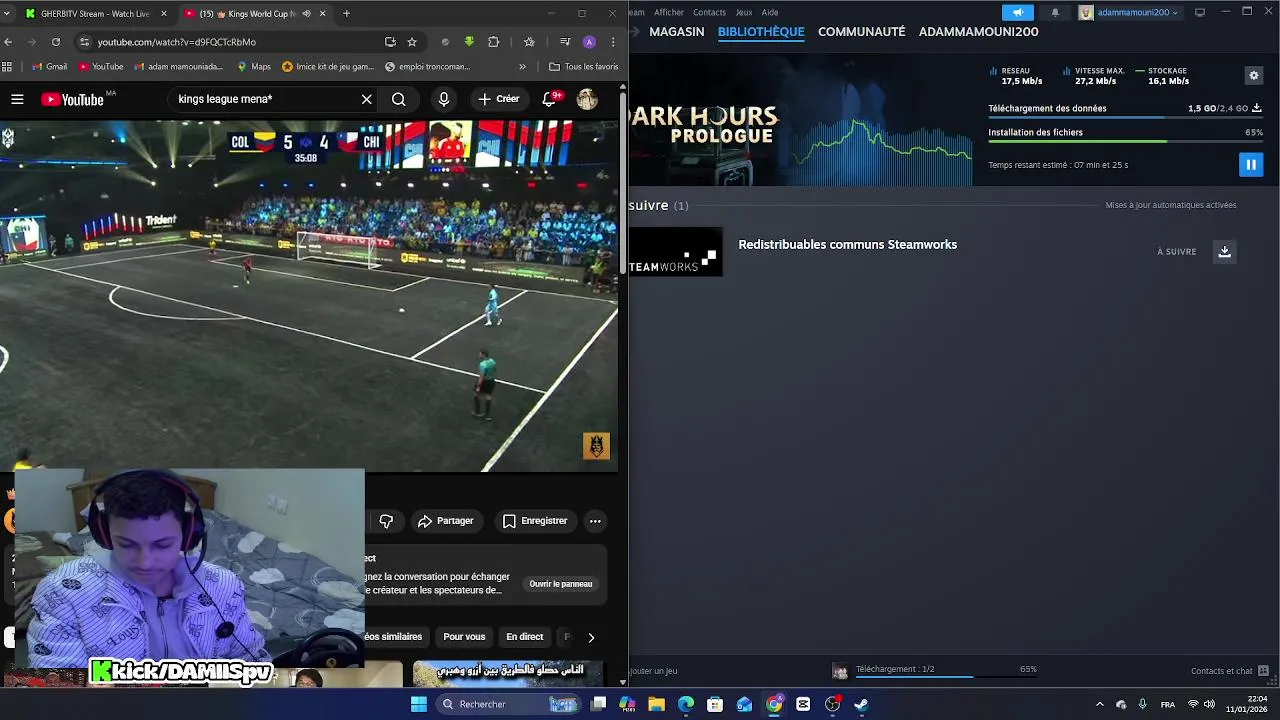Open the Maps bookmark
1280x720 pixels.
[254, 67]
